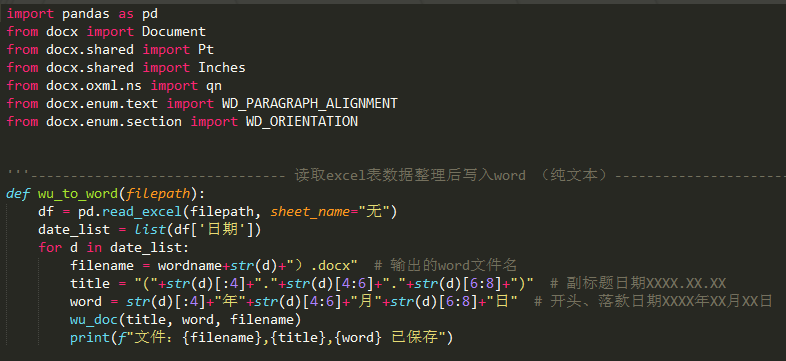Click the Document class in docx import
Screen dimensions: 786x361
pos(174,32)
